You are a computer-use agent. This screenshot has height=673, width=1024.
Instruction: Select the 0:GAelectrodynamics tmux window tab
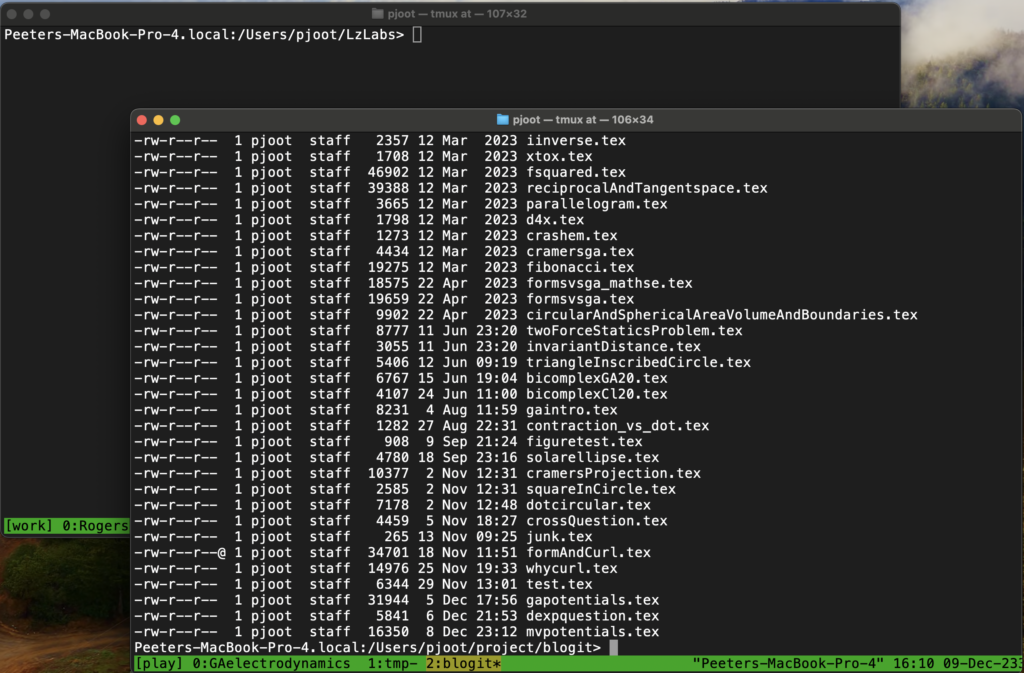pyautogui.click(x=271, y=664)
